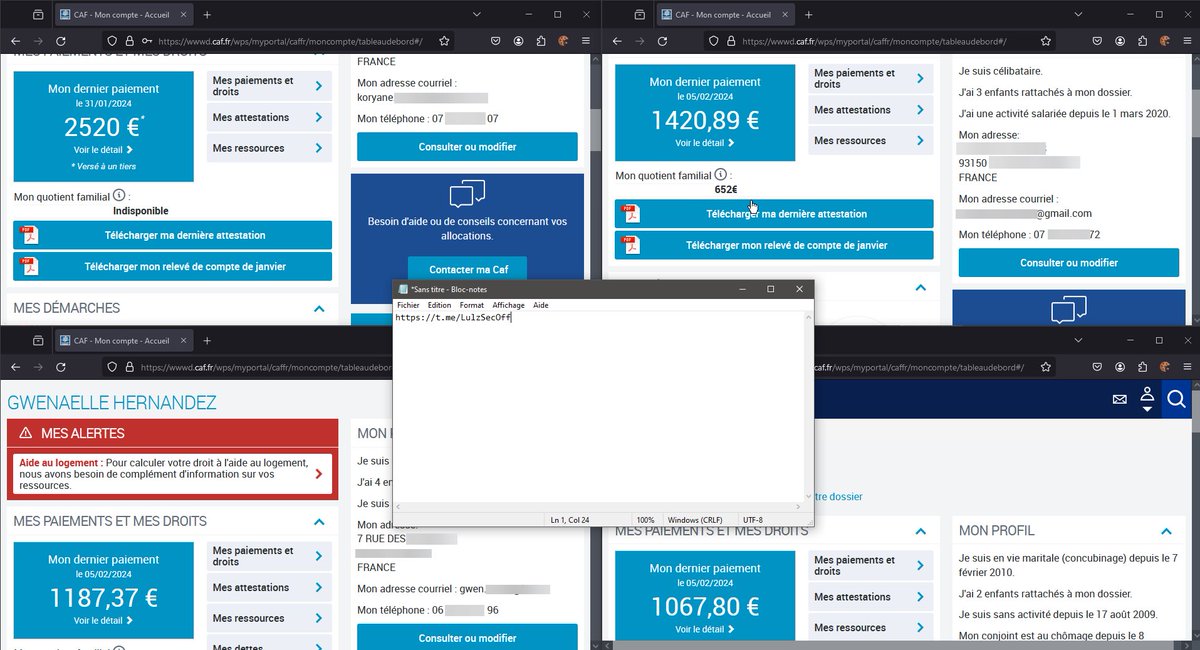This screenshot has width=1200, height=650.
Task: Open Firefox account icon in top-left window
Action: (x=519, y=41)
